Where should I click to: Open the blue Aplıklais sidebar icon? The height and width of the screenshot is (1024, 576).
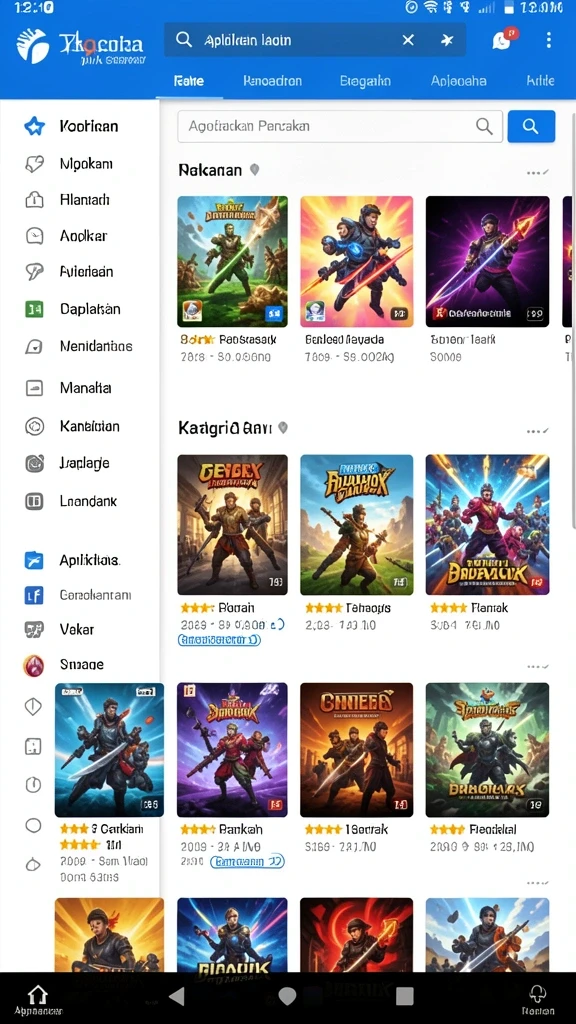pos(34,560)
